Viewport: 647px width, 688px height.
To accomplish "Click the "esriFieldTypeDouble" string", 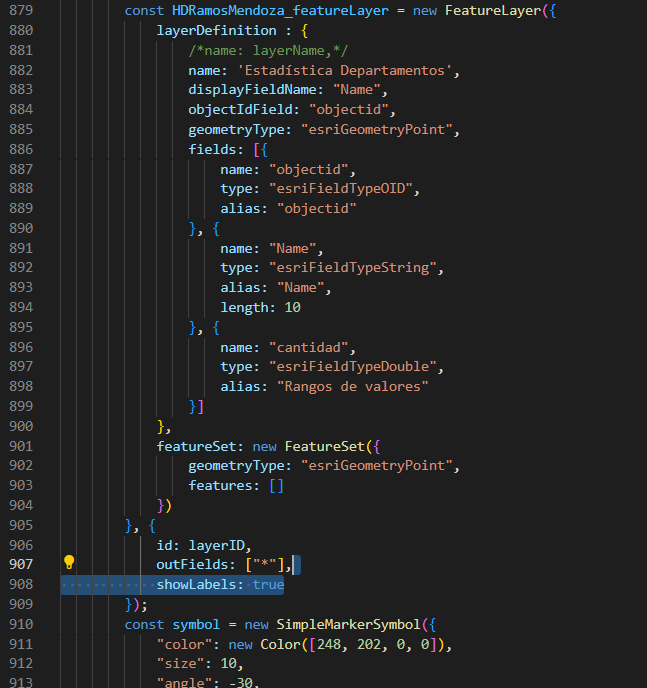I will [x=352, y=366].
